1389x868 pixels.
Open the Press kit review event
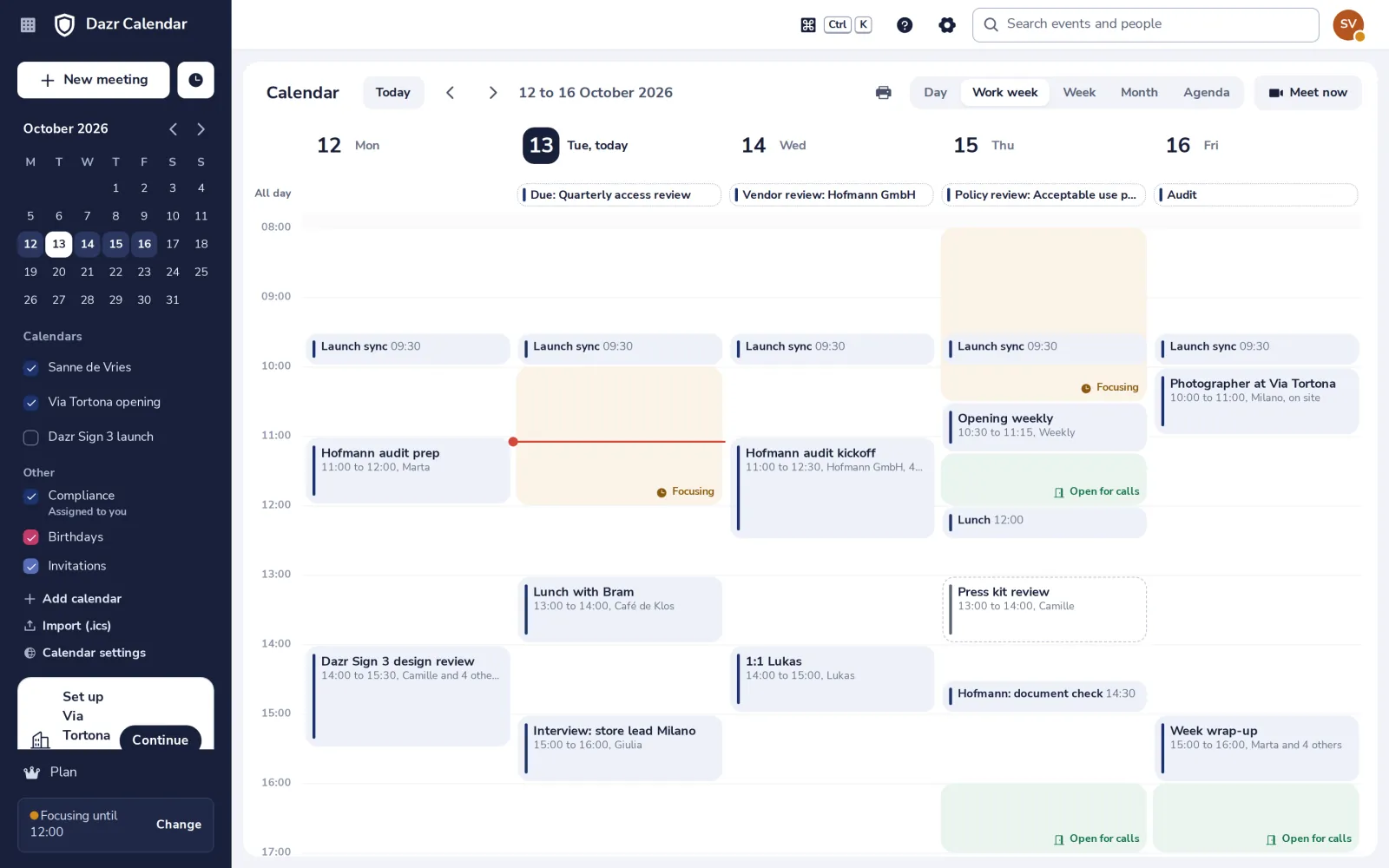[1044, 609]
